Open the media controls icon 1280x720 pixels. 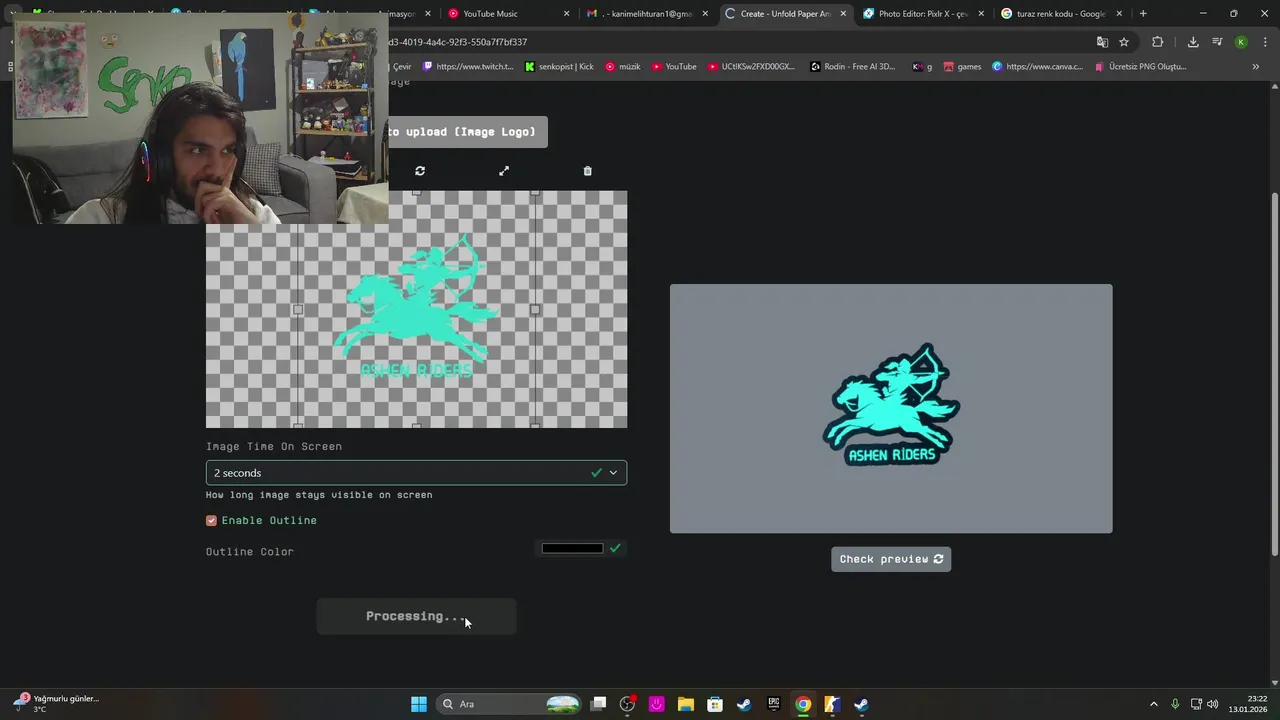pos(1217,42)
